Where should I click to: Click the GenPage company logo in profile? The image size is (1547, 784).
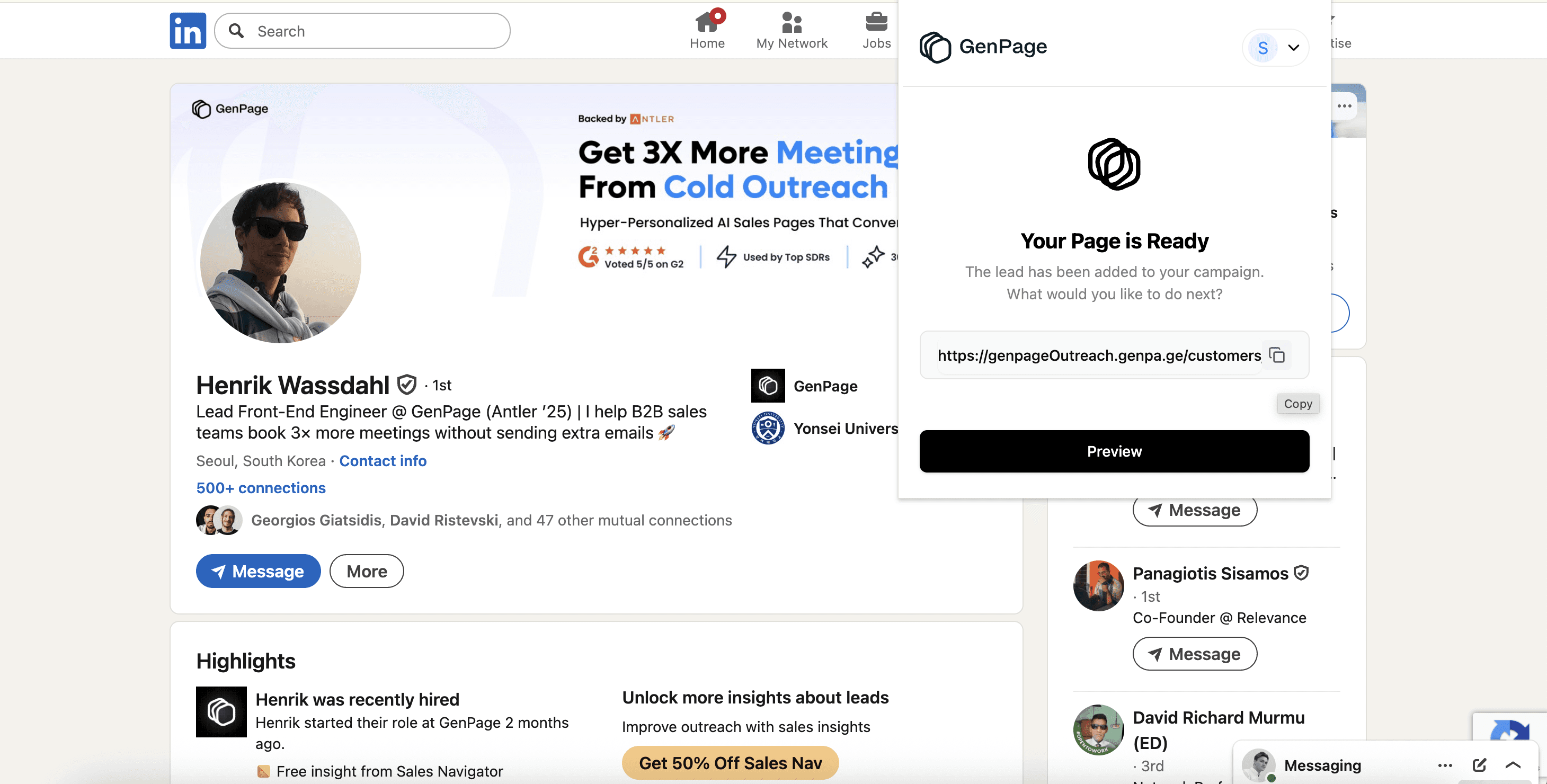pyautogui.click(x=768, y=386)
